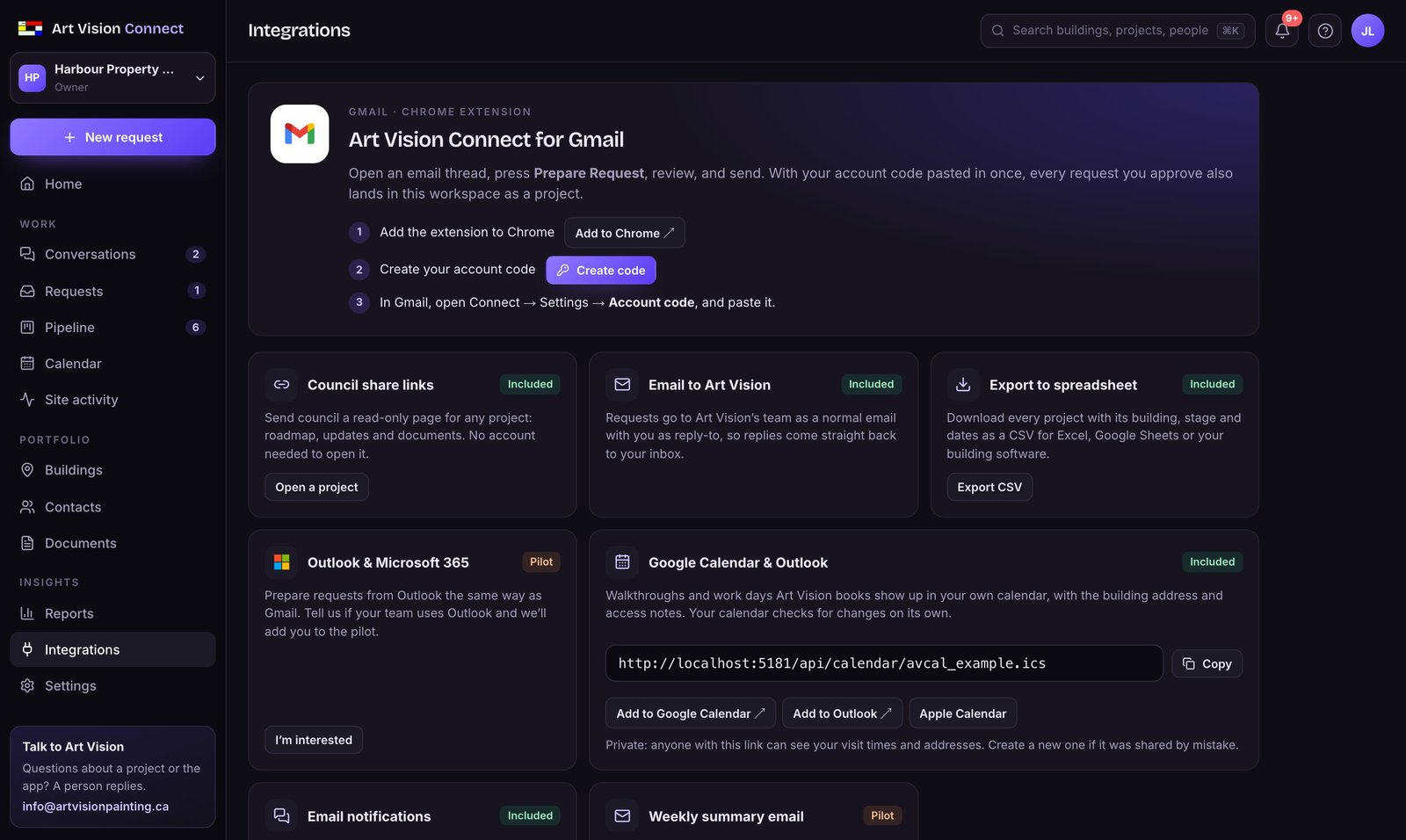Open Calendar in the sidebar
Image resolution: width=1406 pixels, height=840 pixels.
112,363
